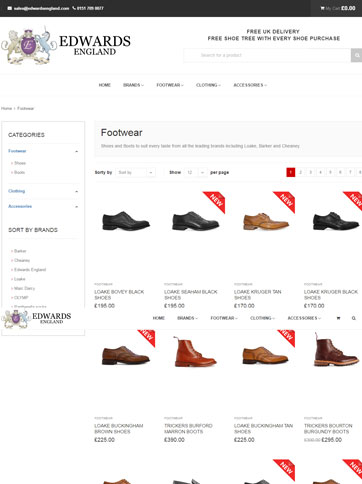Viewport: 362px width, 484px height.
Task: Expand the Accessories category in sidebar
Action: pos(77,207)
